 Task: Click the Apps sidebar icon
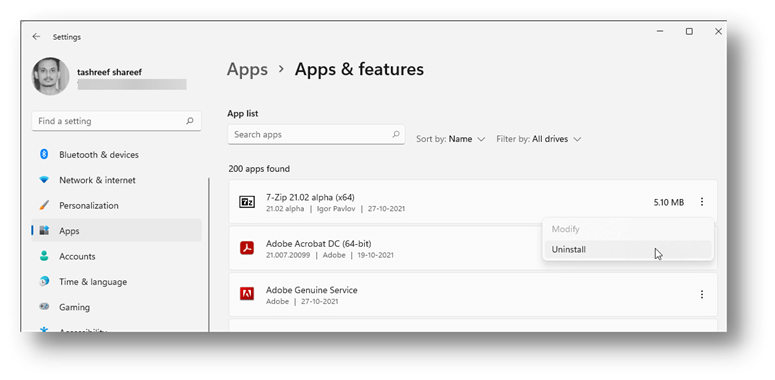(44, 231)
